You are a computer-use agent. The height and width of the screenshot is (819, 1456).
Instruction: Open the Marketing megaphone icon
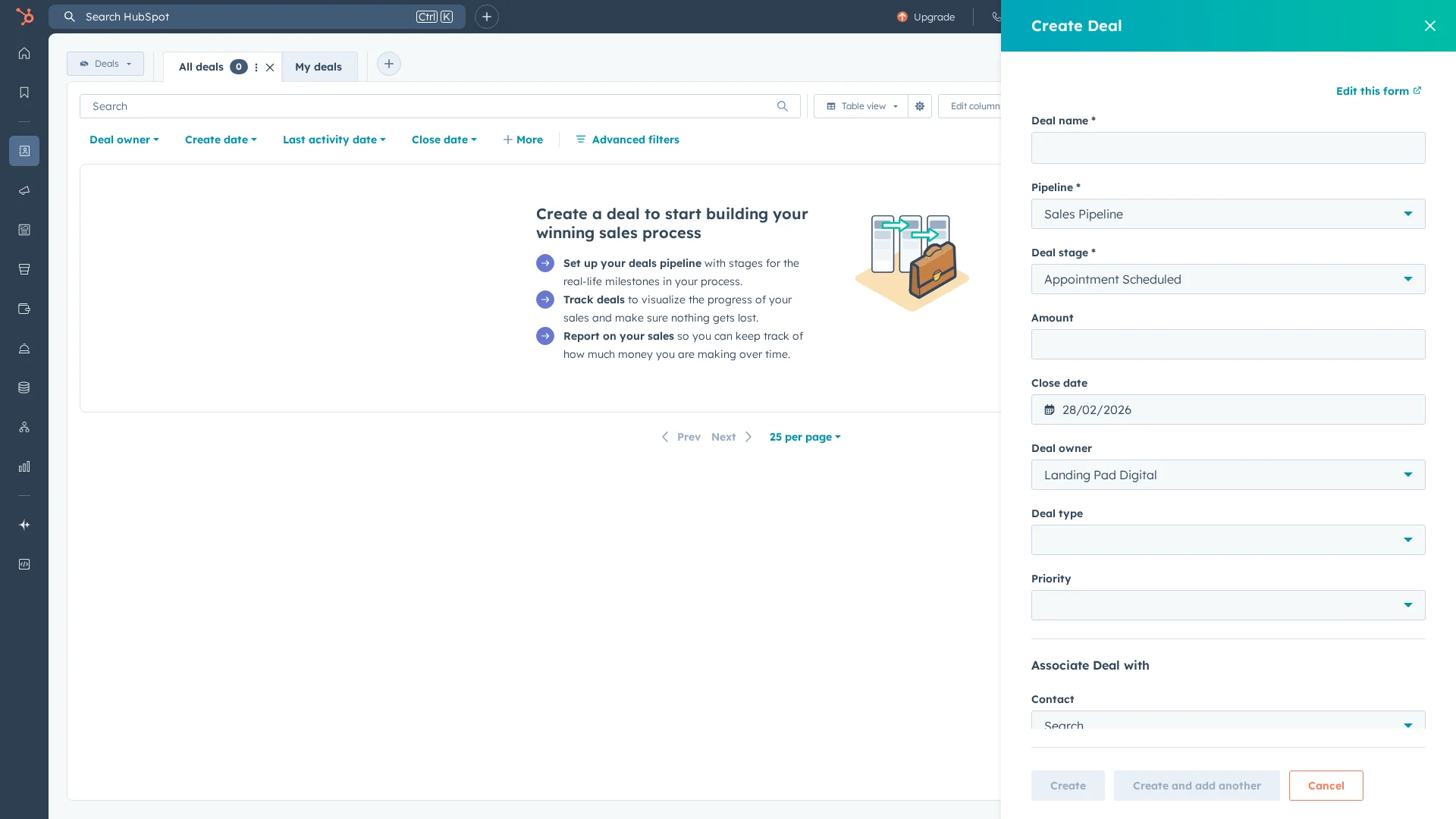point(24,190)
